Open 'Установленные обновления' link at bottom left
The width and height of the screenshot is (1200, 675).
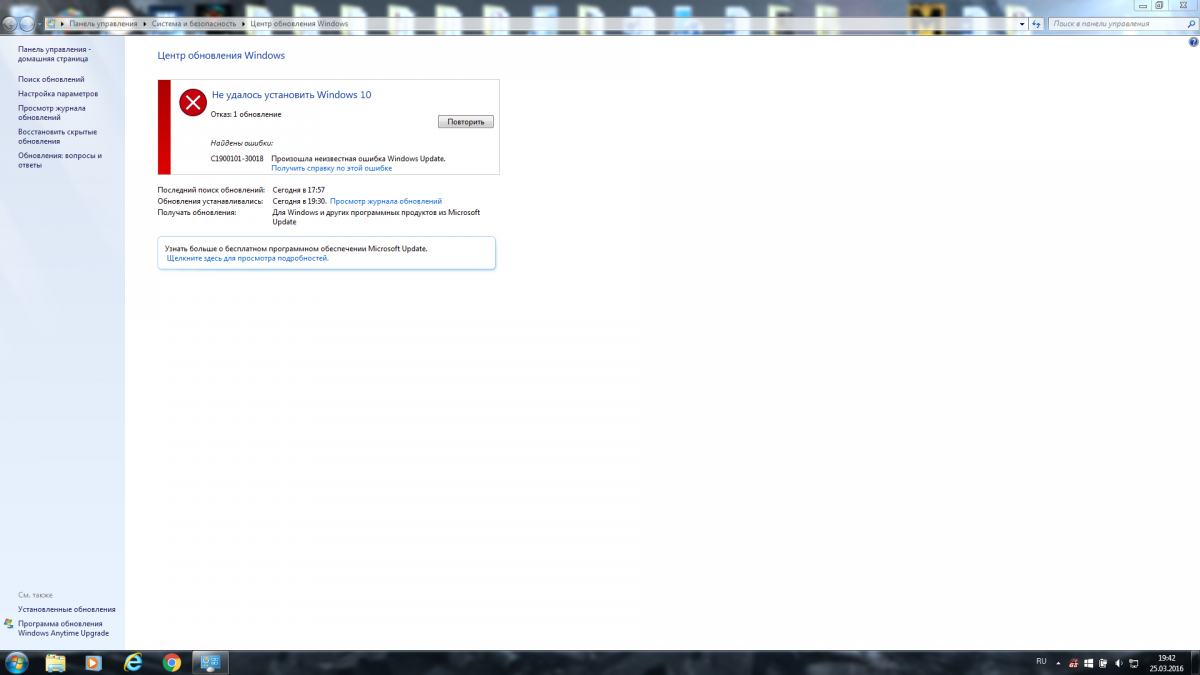[66, 609]
